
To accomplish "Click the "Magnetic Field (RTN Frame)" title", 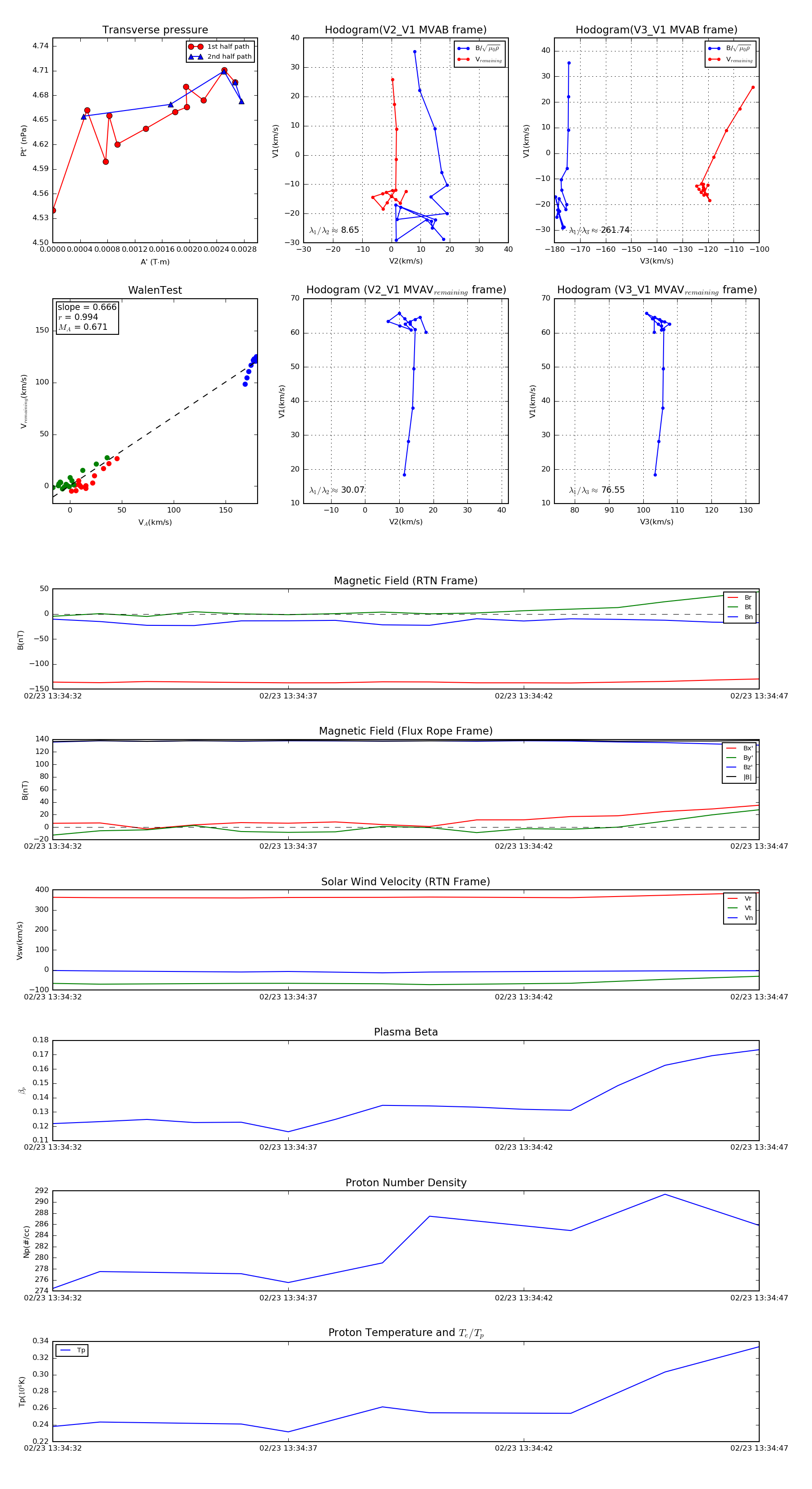I will click(406, 581).
